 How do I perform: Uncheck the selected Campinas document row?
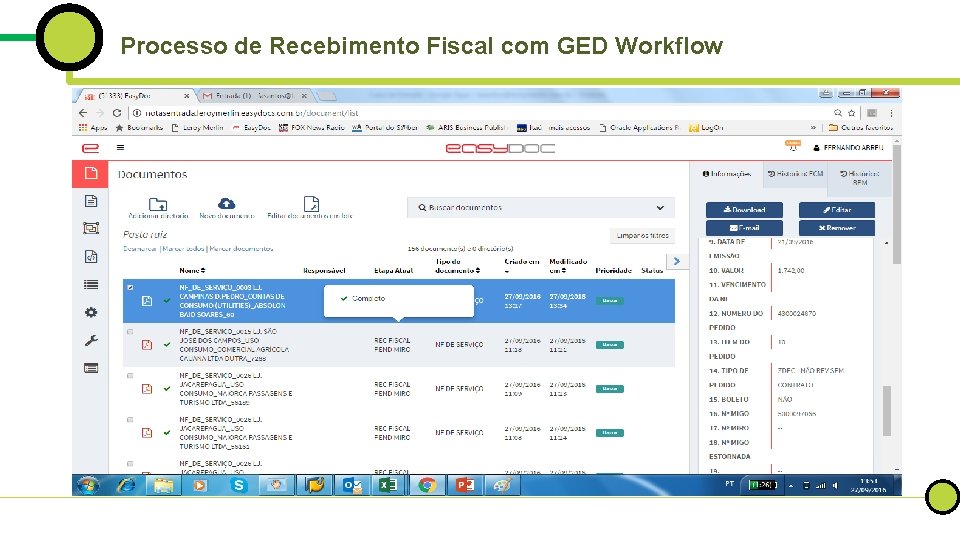coord(130,287)
